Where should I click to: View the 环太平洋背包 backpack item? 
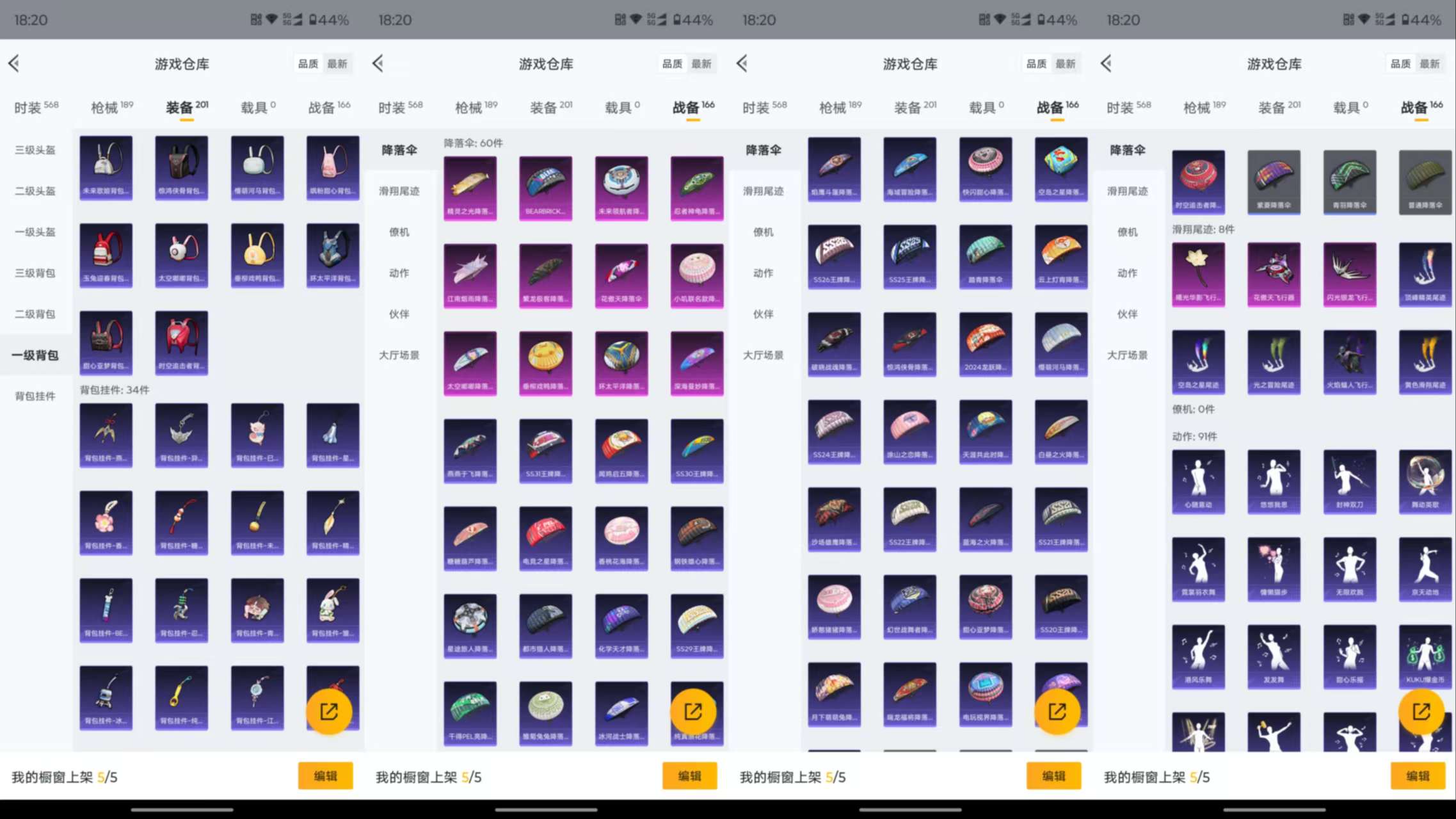(332, 255)
